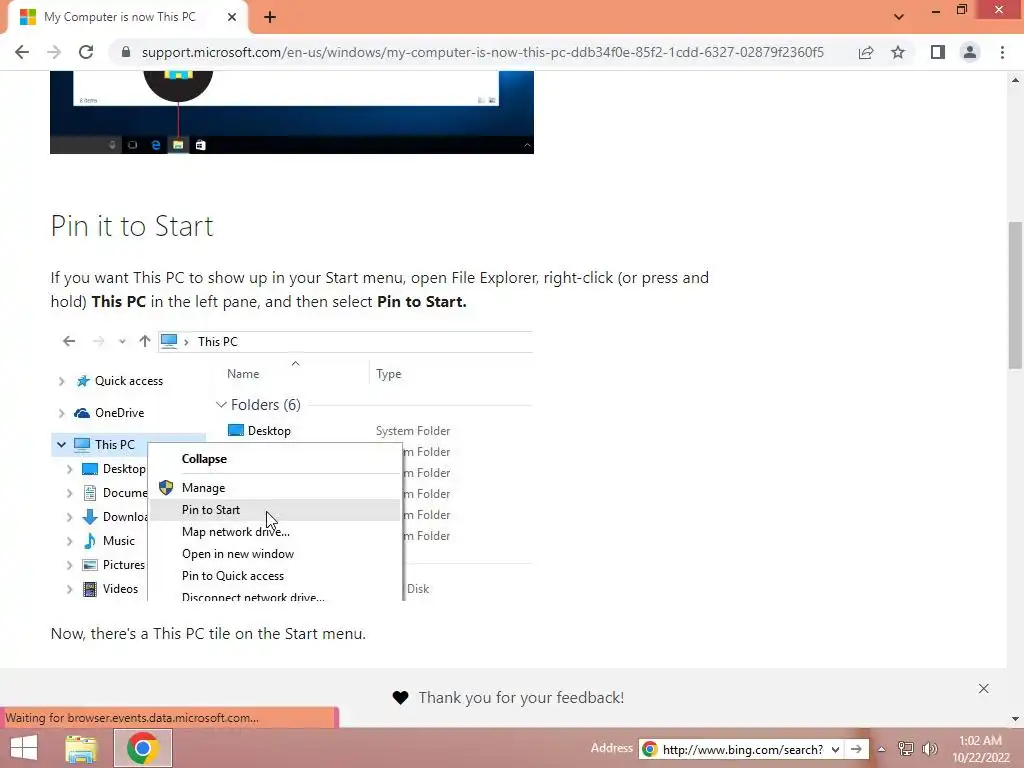Open volume control in tray
Screen dimensions: 1024x768
[930, 749]
